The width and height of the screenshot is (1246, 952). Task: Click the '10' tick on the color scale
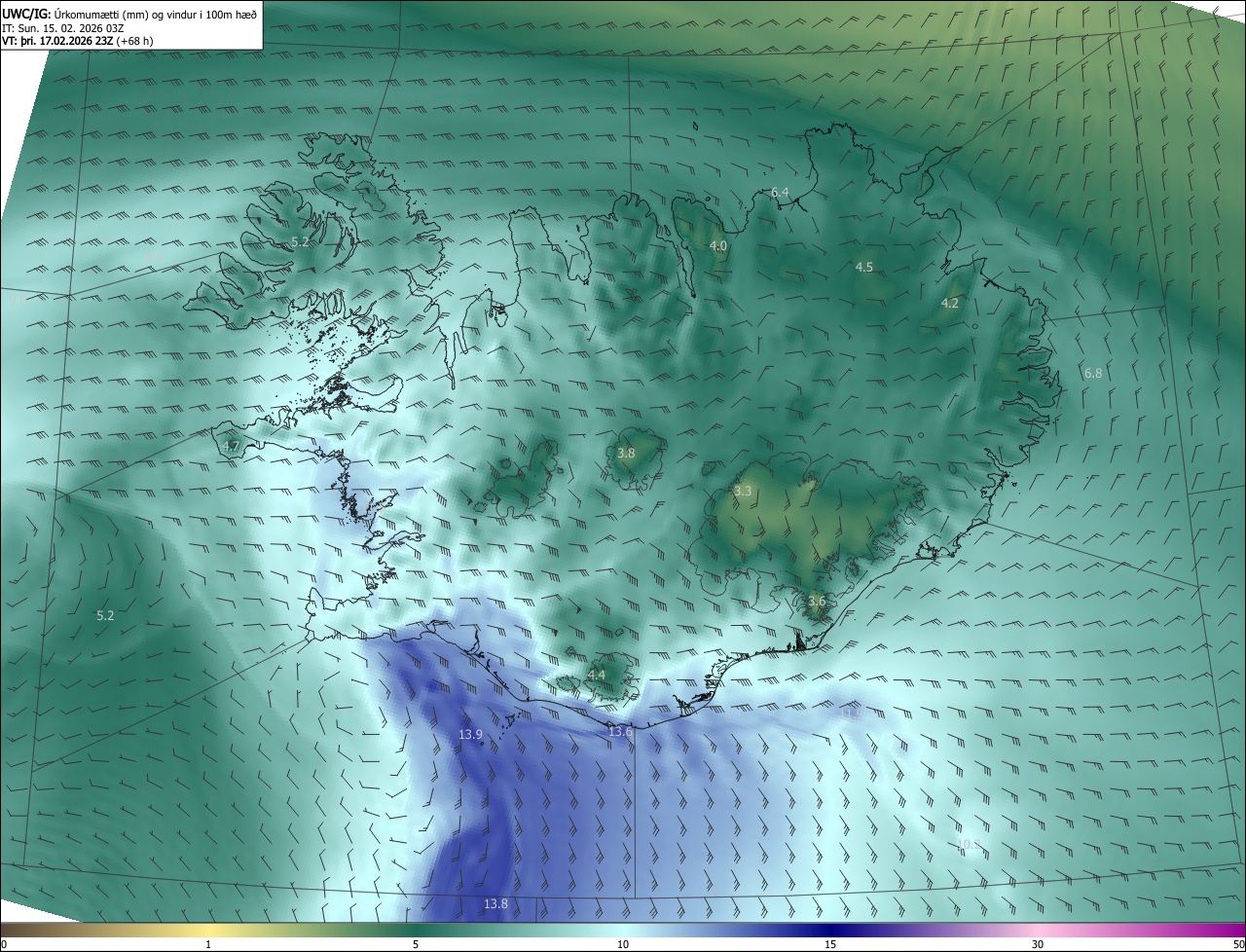(x=623, y=944)
